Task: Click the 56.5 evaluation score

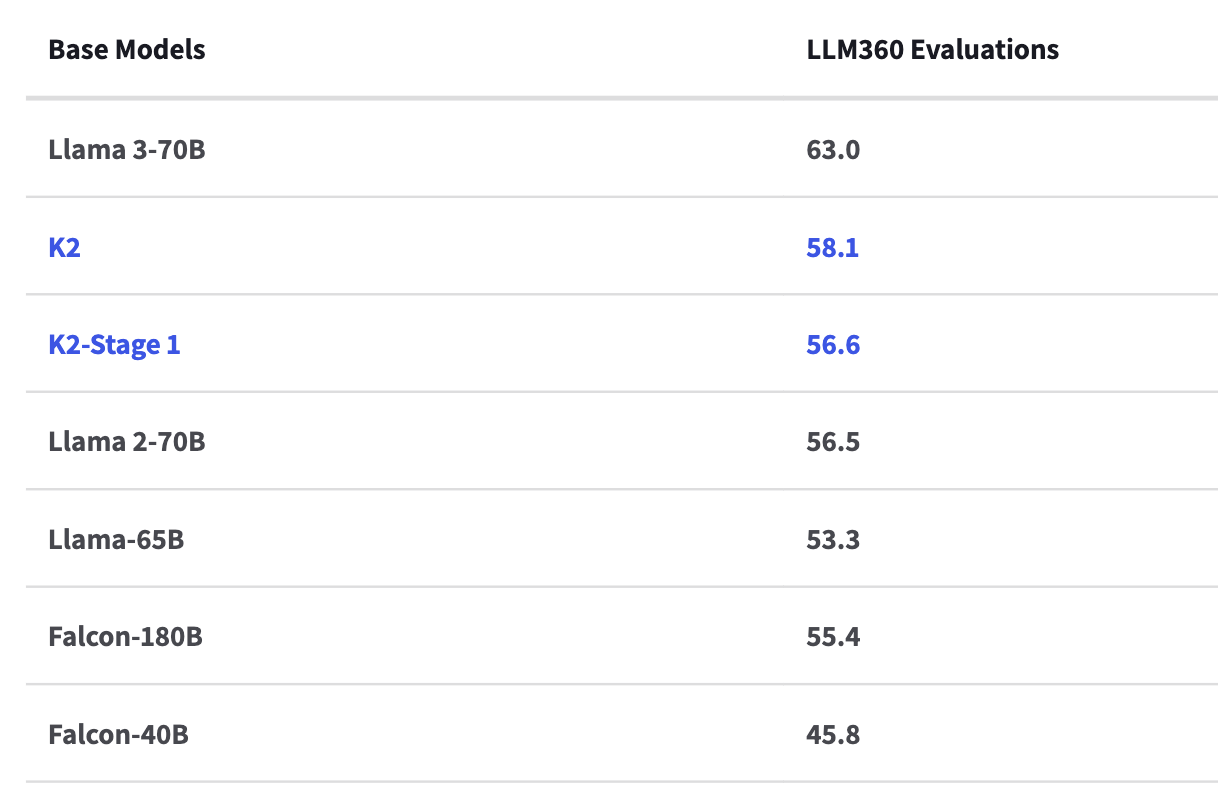Action: pos(833,442)
